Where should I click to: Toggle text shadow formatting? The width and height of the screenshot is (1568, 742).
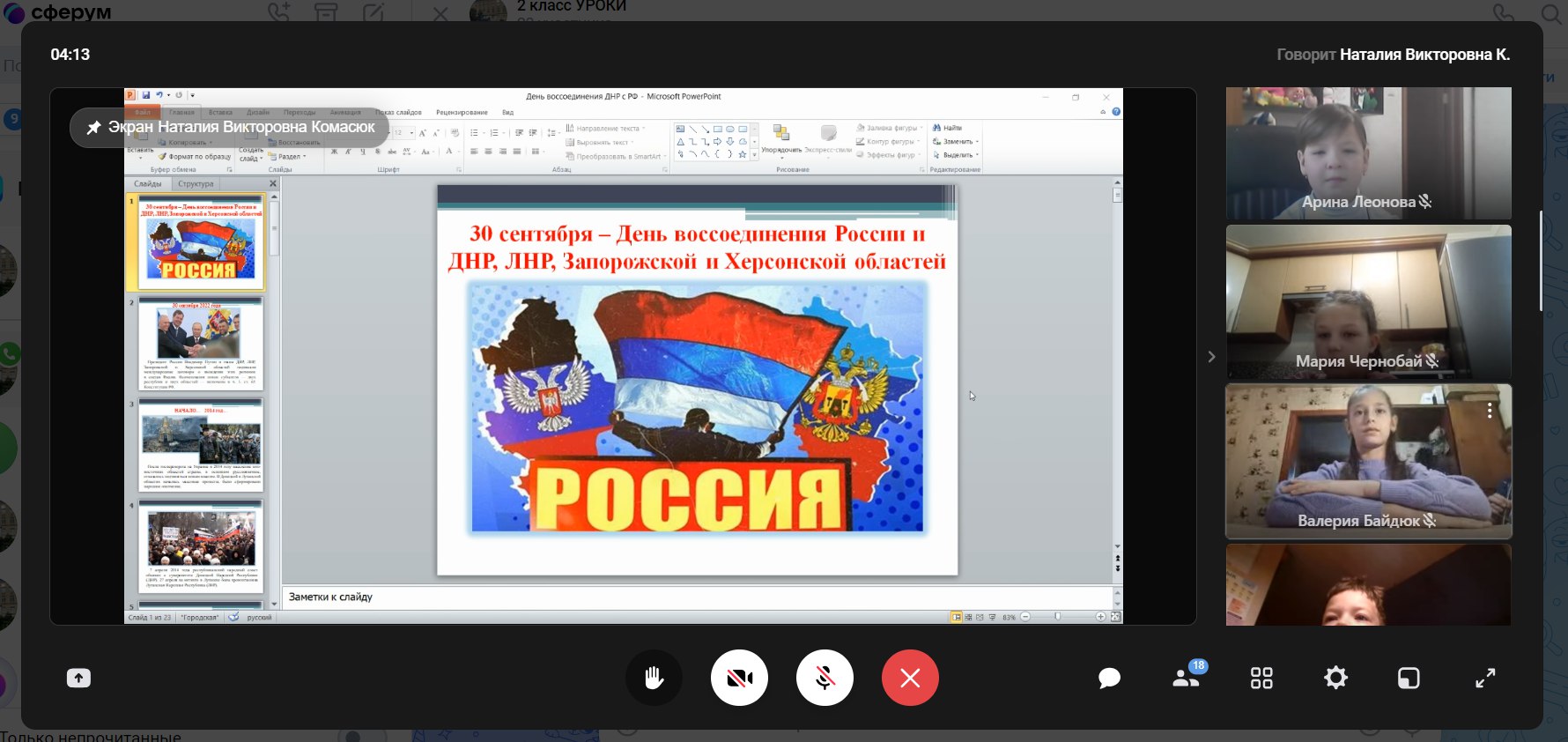pos(377,152)
